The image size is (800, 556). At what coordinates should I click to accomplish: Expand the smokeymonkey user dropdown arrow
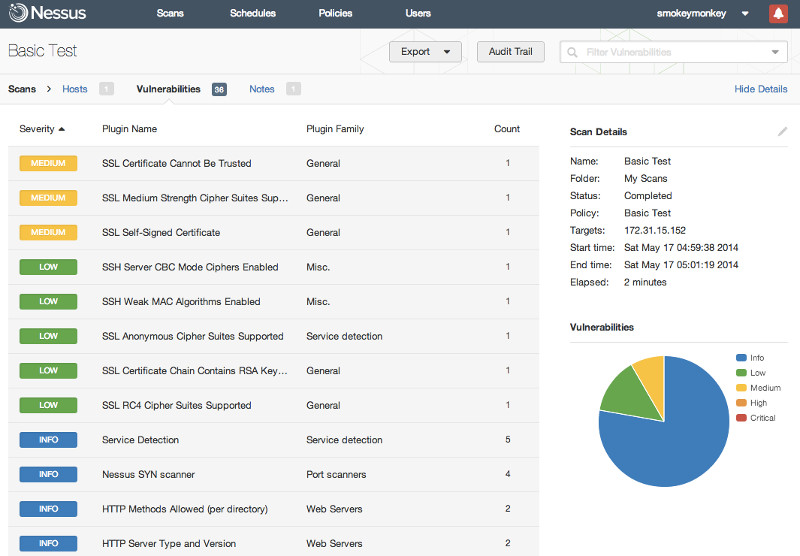[745, 14]
